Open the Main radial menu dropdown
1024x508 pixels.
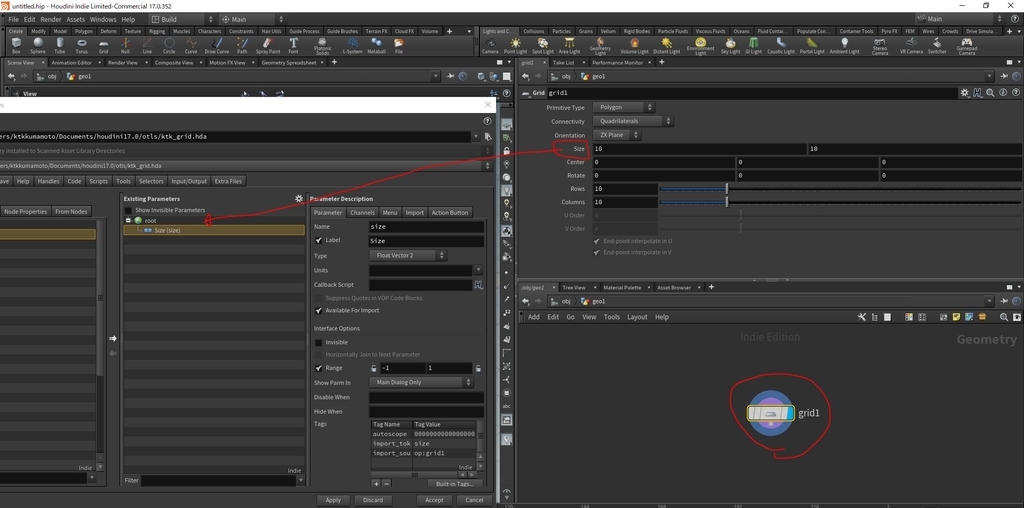pyautogui.click(x=253, y=20)
